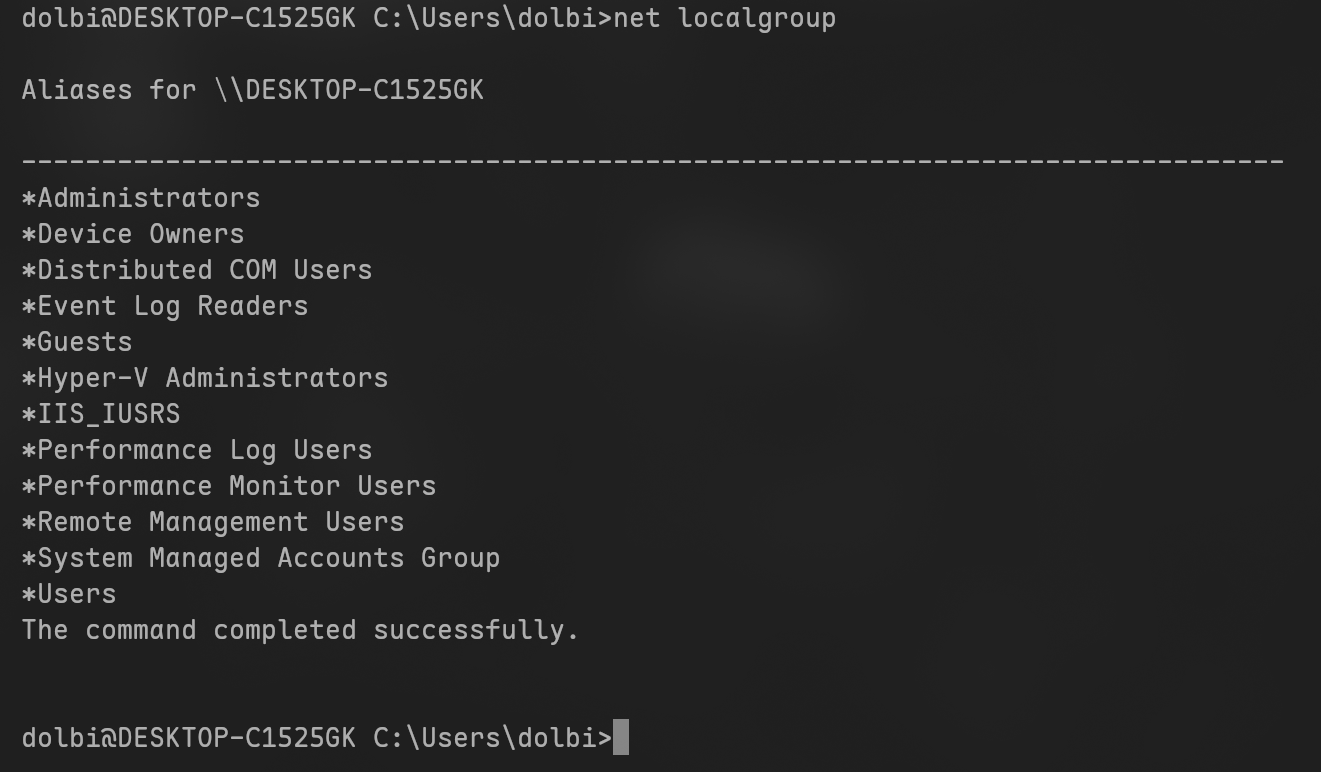
Task: Click the "Aliases for \\DESKTOP-C1525GK" header line
Action: click(x=252, y=90)
